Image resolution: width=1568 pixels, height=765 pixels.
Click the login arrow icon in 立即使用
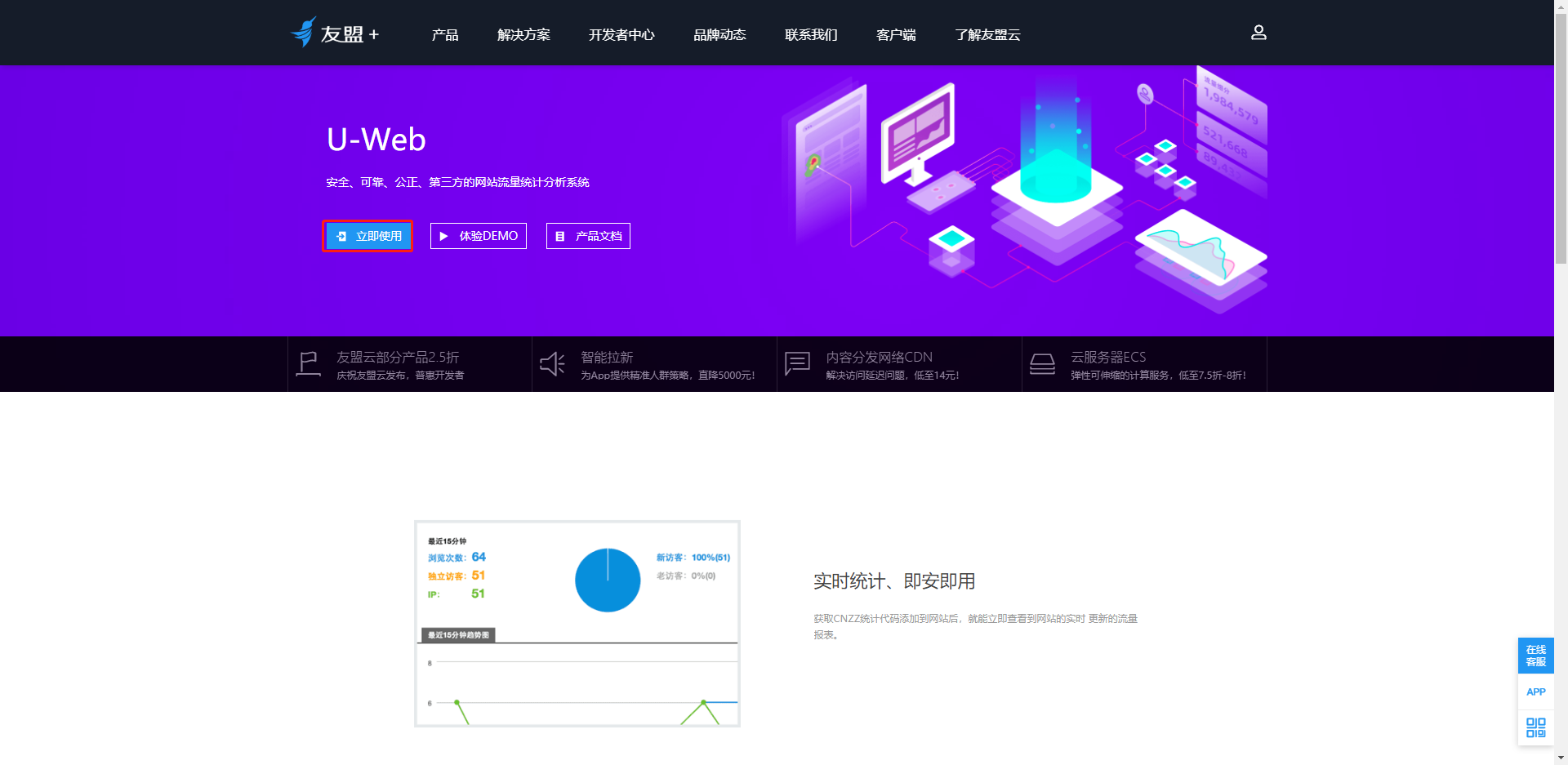coord(341,236)
